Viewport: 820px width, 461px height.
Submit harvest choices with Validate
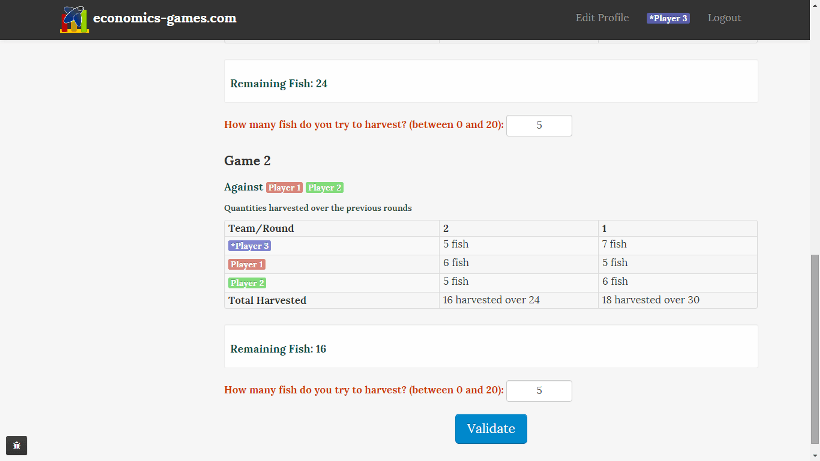click(491, 429)
